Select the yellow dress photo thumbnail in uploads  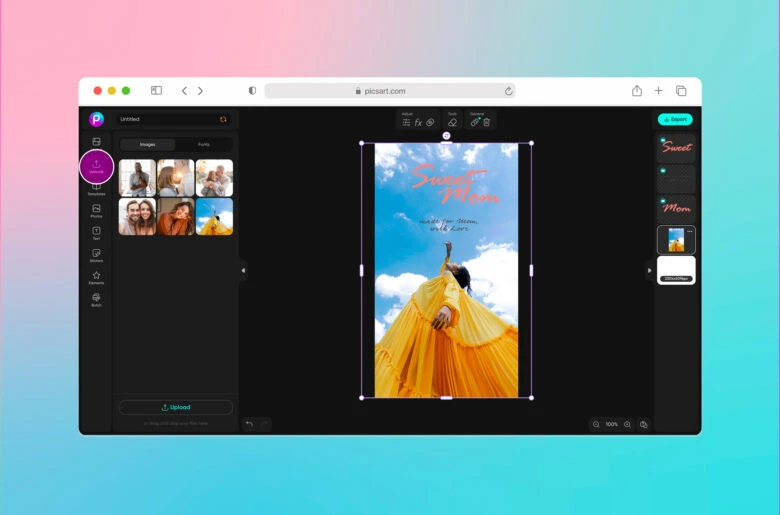[214, 216]
